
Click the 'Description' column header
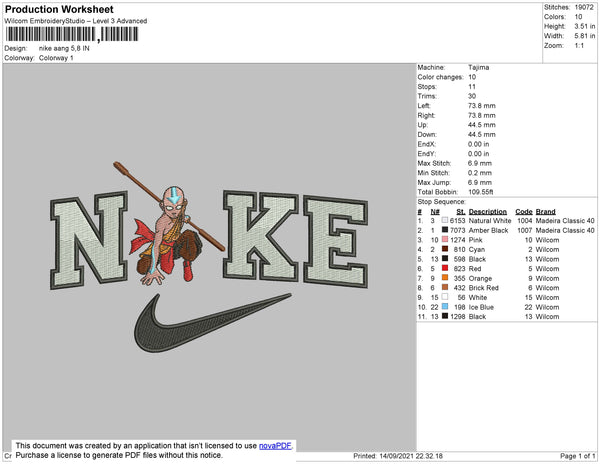point(488,212)
